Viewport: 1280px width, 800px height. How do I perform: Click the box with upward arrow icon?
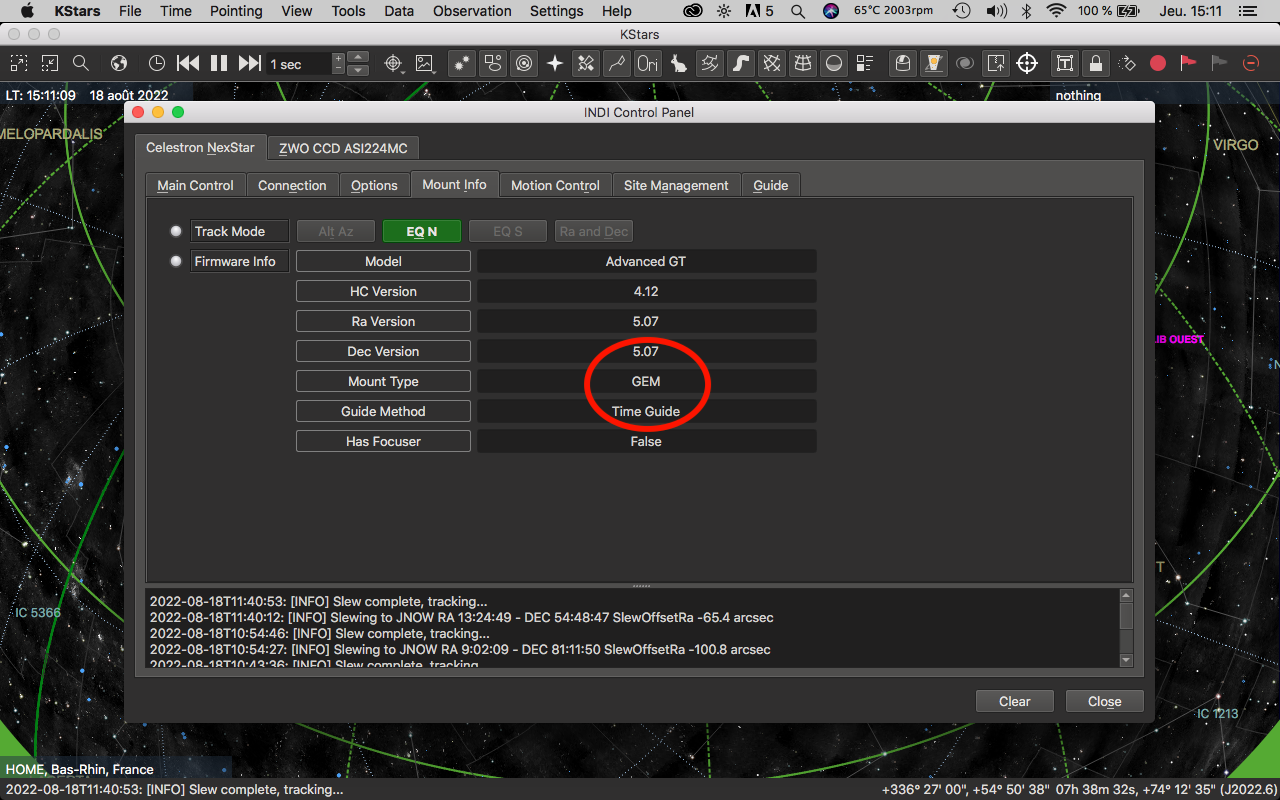point(996,63)
